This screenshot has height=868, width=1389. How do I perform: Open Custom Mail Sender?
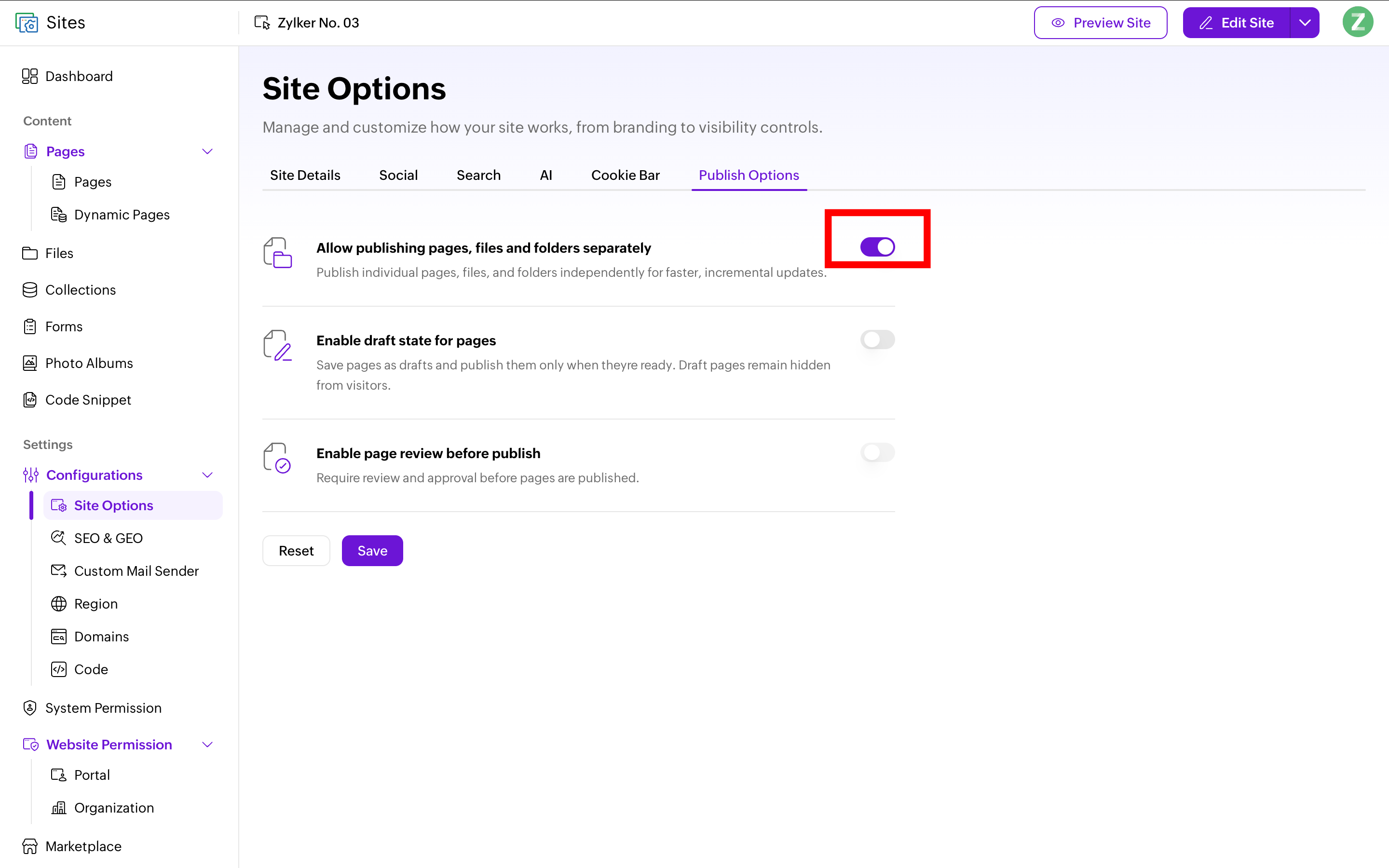(x=125, y=570)
